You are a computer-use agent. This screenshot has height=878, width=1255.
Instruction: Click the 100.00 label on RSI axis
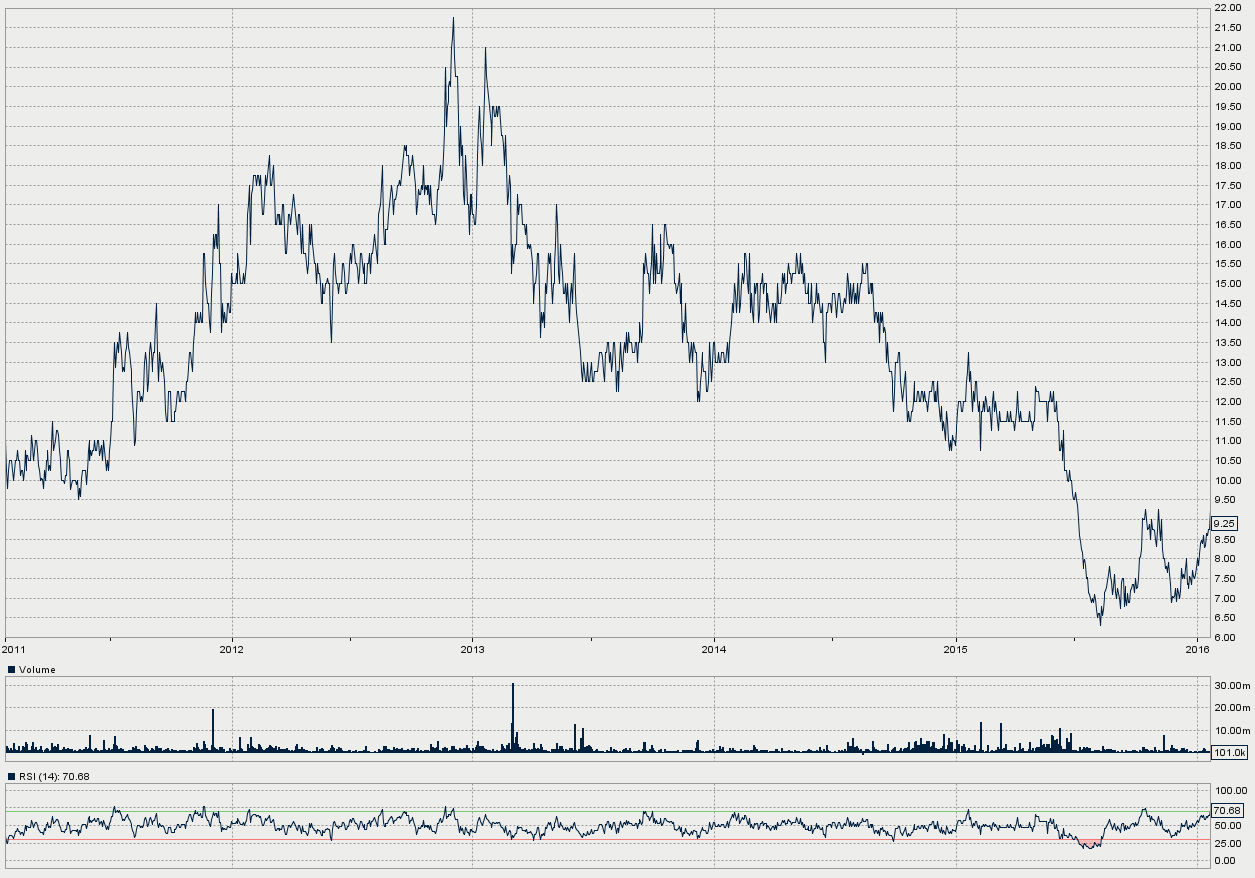(x=1228, y=791)
